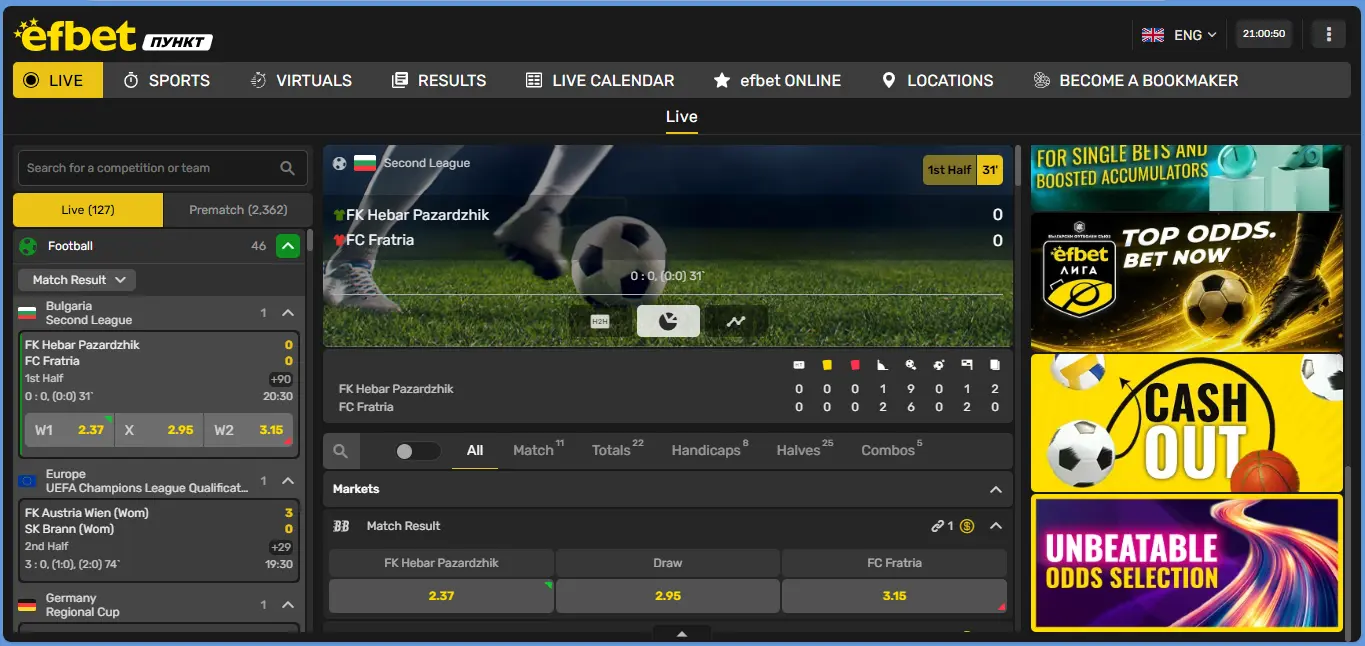This screenshot has height=646, width=1365.
Task: Click the Germany flag in the sidebar
Action: coord(28,605)
